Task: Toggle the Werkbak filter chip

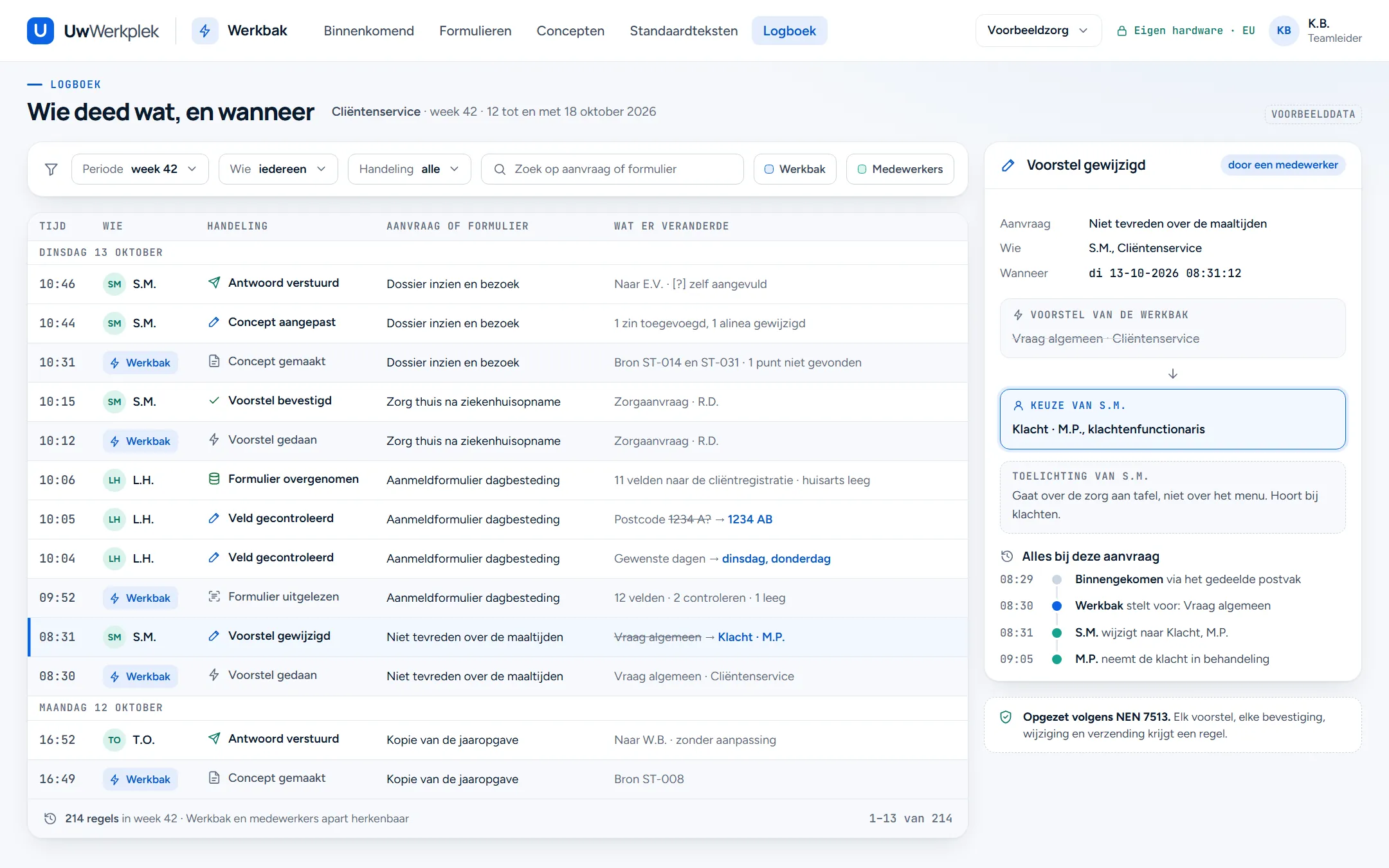Action: click(x=795, y=169)
